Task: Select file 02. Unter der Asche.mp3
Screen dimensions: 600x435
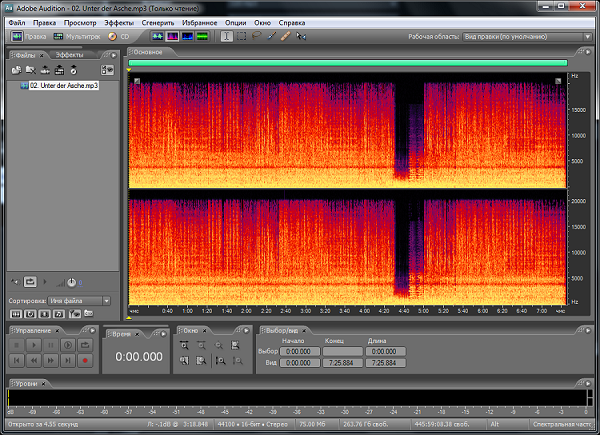Action: tap(64, 86)
